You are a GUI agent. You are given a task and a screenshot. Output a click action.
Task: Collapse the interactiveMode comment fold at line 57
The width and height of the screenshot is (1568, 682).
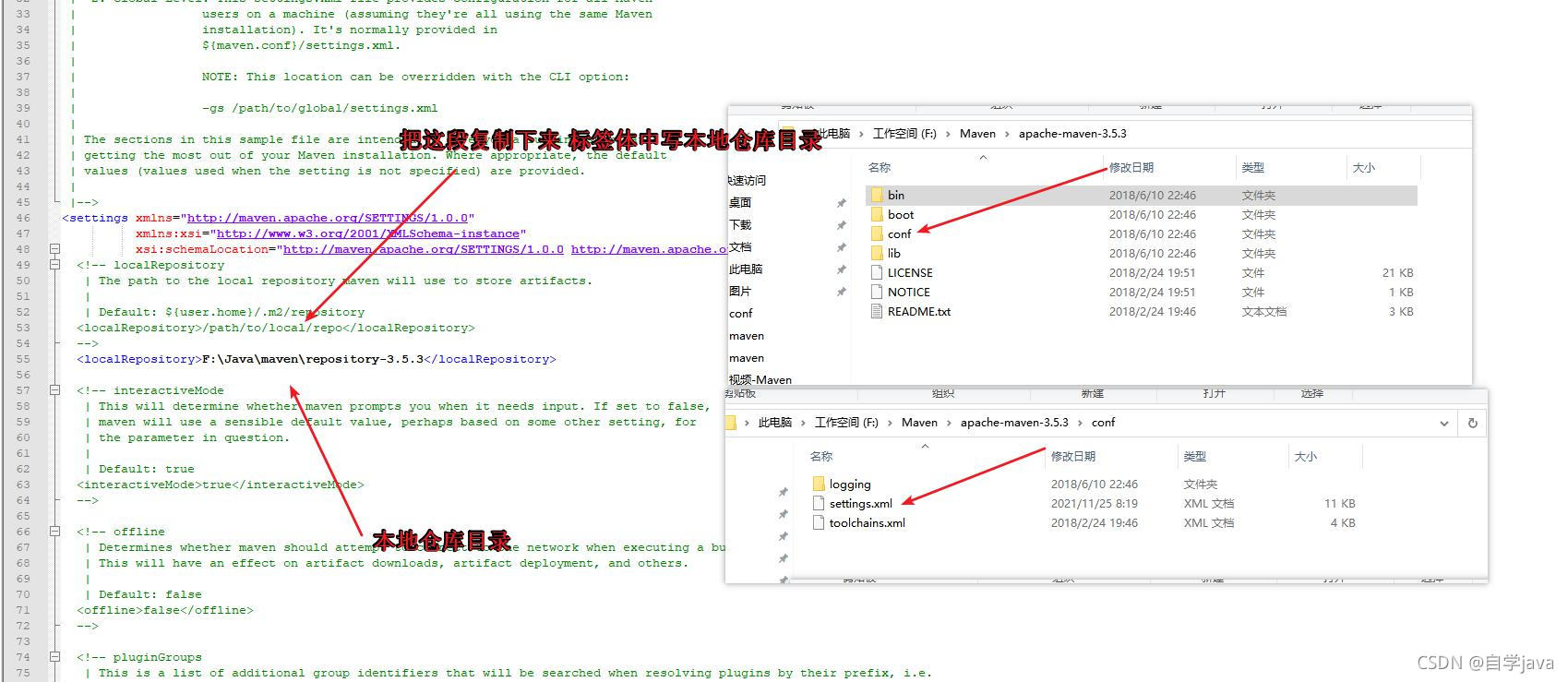click(x=54, y=390)
